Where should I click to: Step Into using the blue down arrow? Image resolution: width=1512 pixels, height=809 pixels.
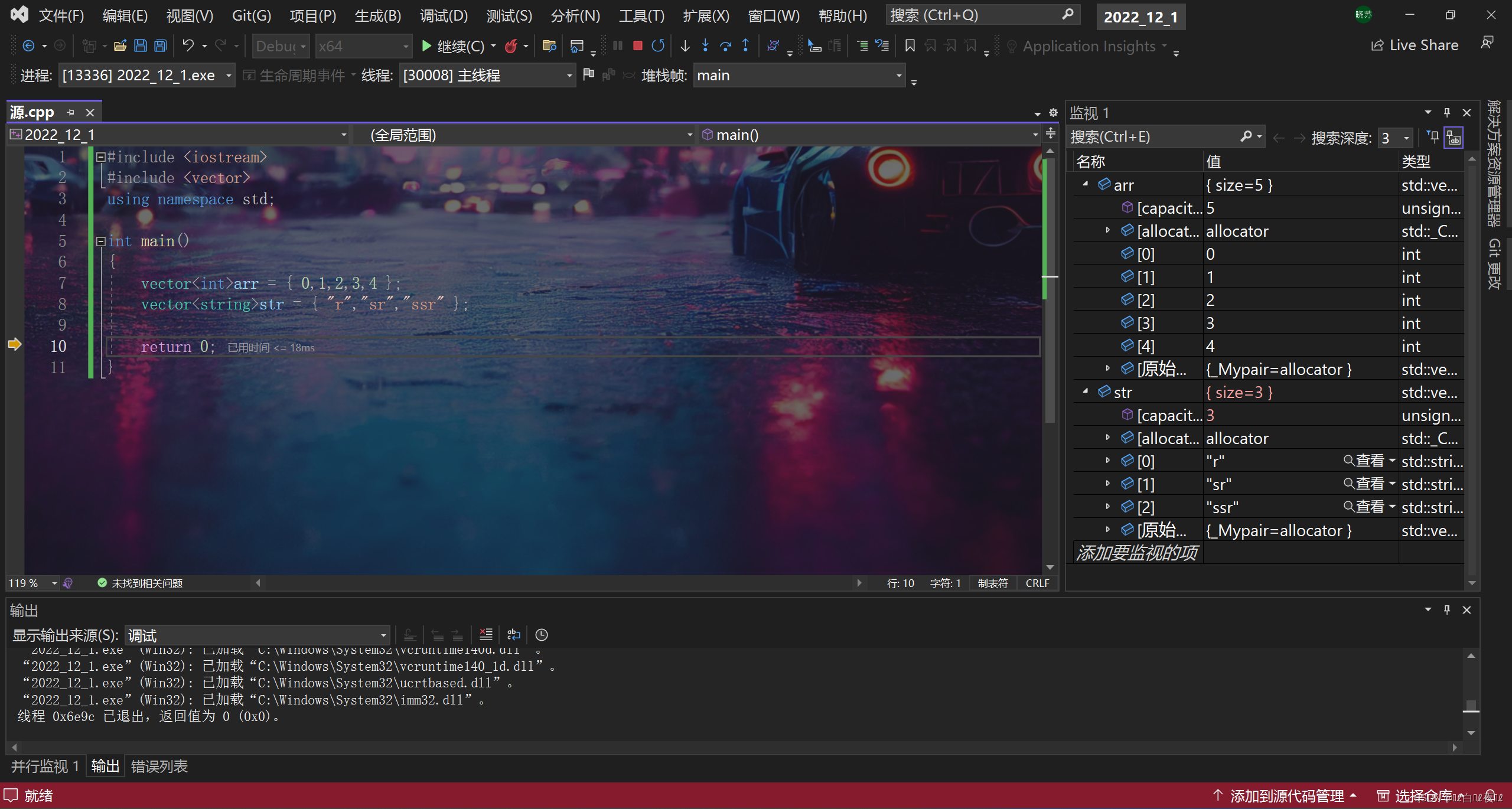[705, 45]
